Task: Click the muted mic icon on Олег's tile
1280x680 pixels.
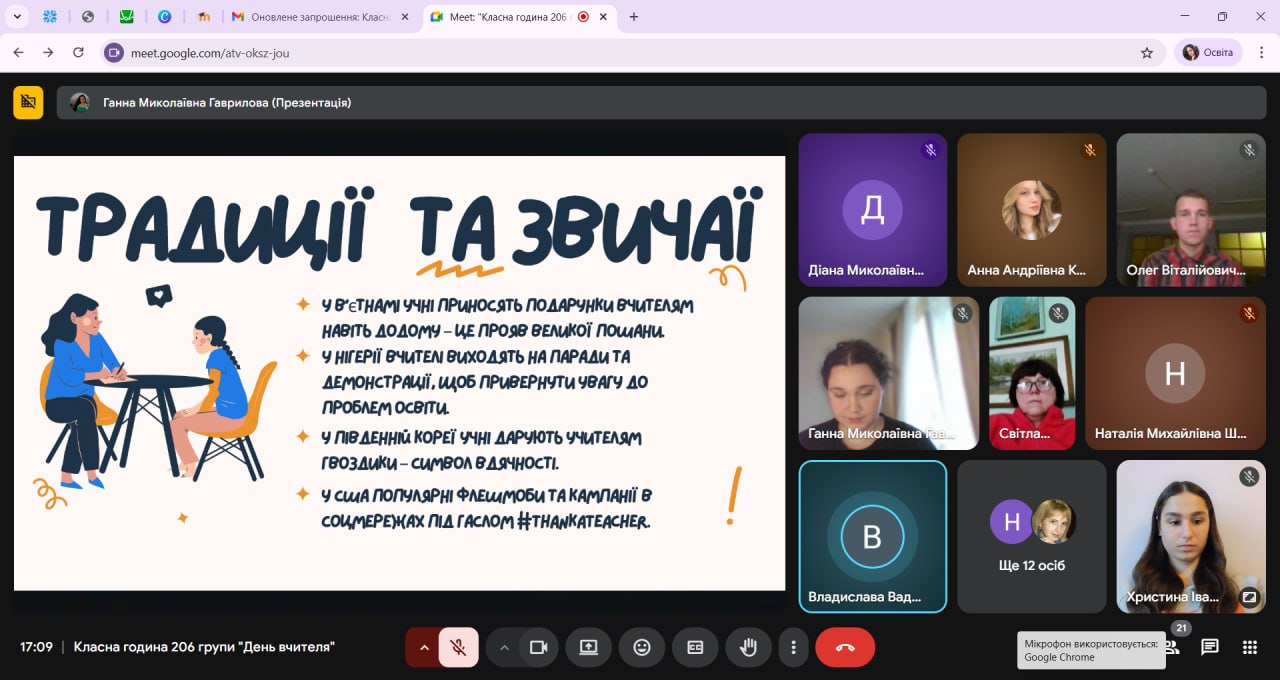Action: [1249, 150]
